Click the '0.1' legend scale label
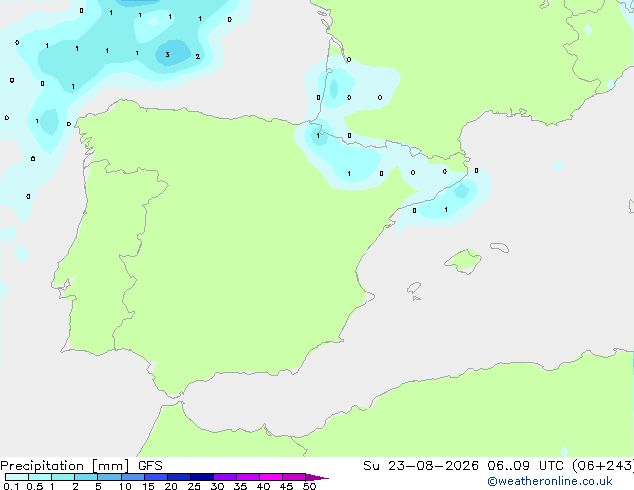Viewport: 634px width, 490px height. (11, 486)
